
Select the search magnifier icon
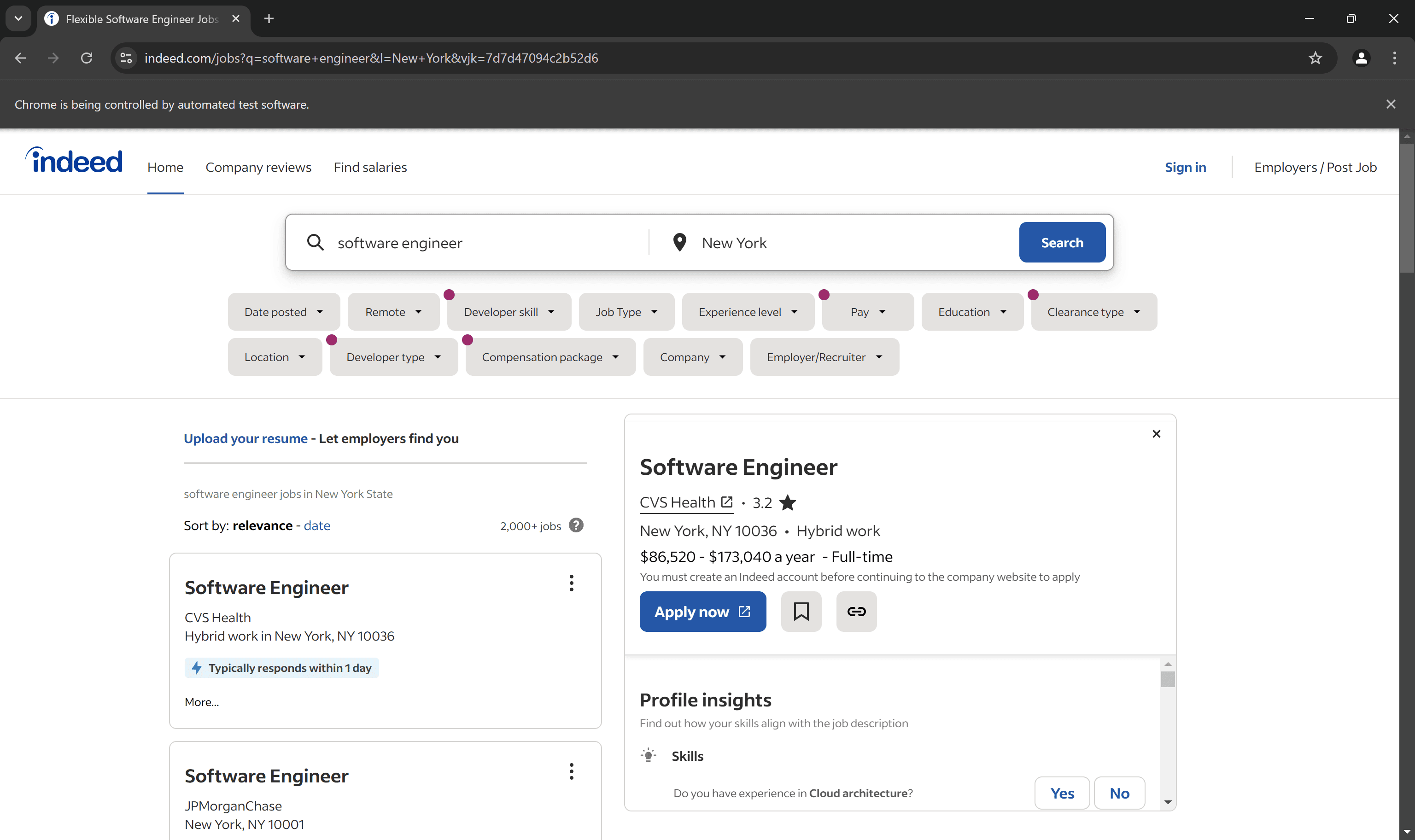pos(315,242)
